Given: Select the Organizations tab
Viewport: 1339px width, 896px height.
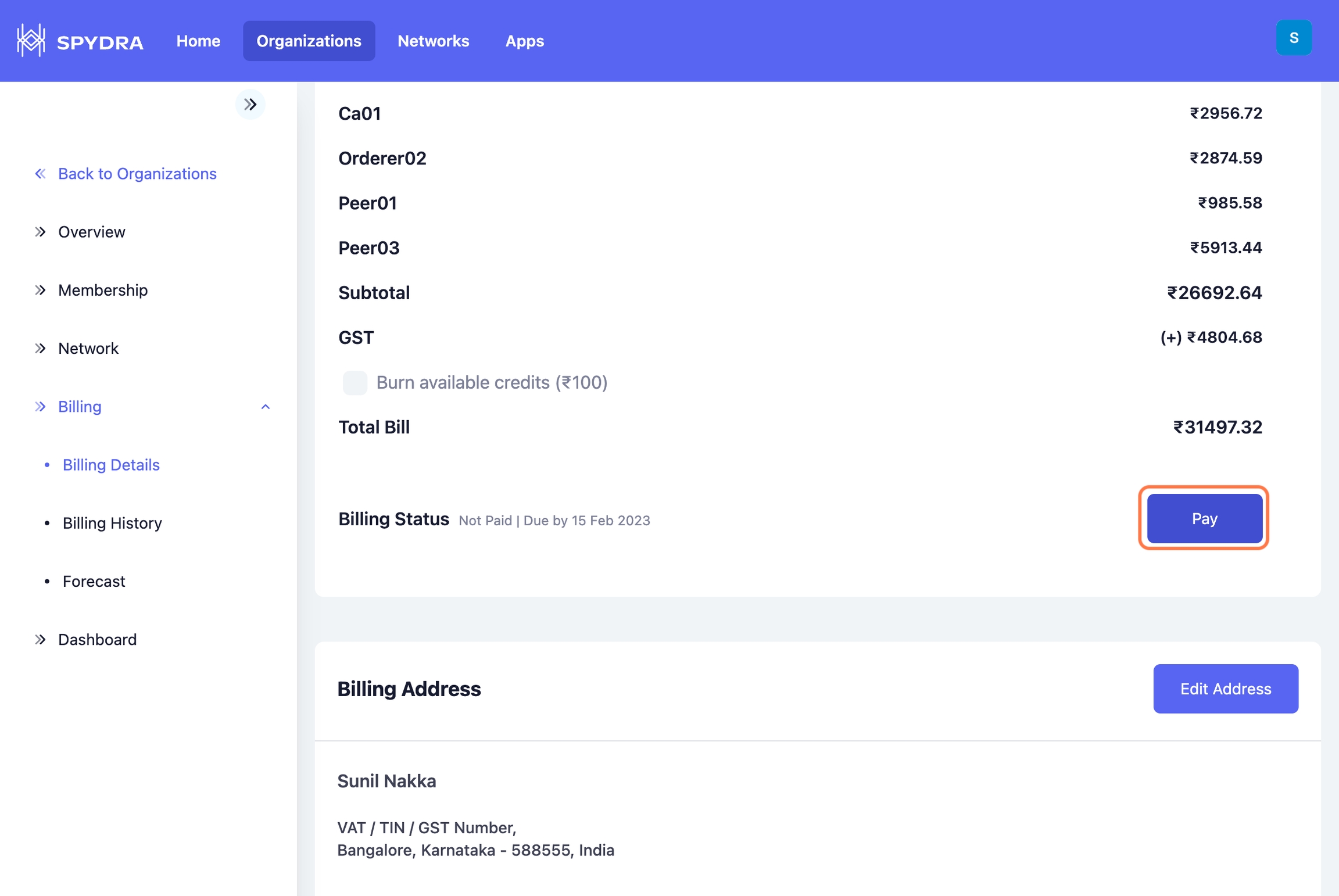Looking at the screenshot, I should click(309, 41).
